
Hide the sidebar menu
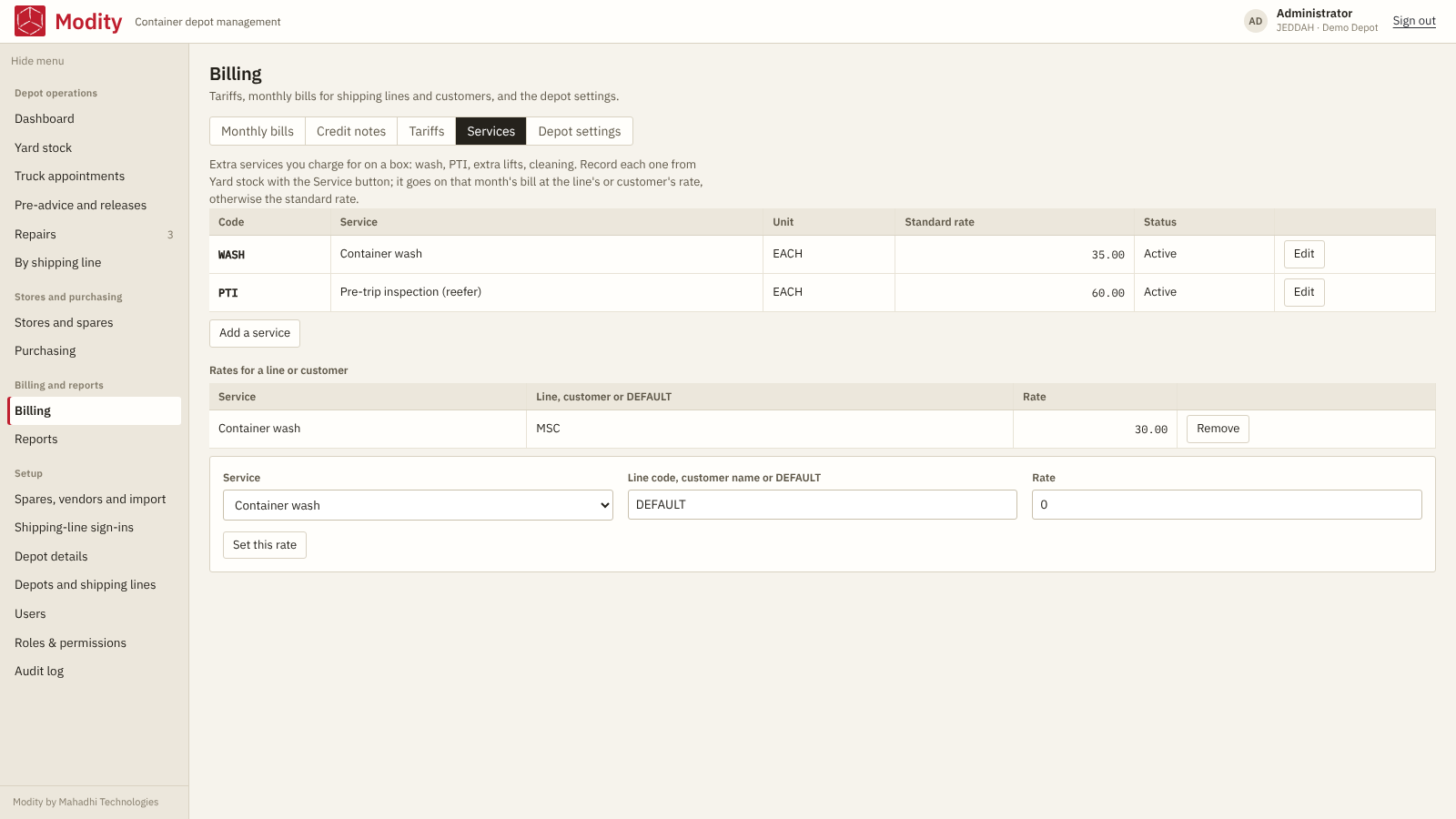click(x=37, y=61)
